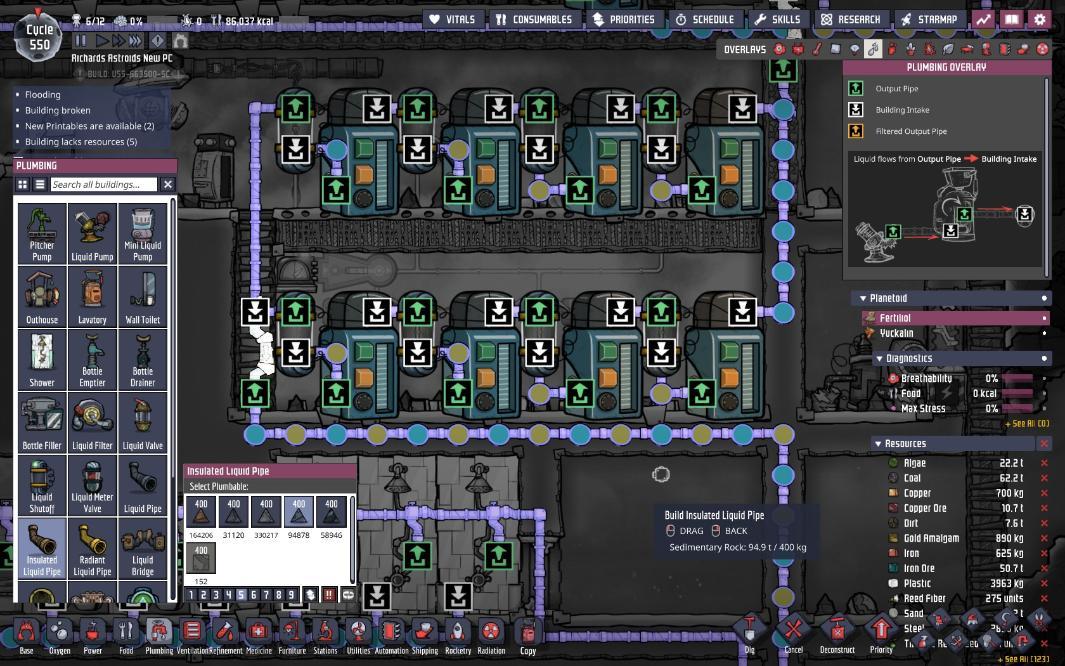Open the Oxygen build category
The image size is (1065, 666).
click(x=59, y=634)
